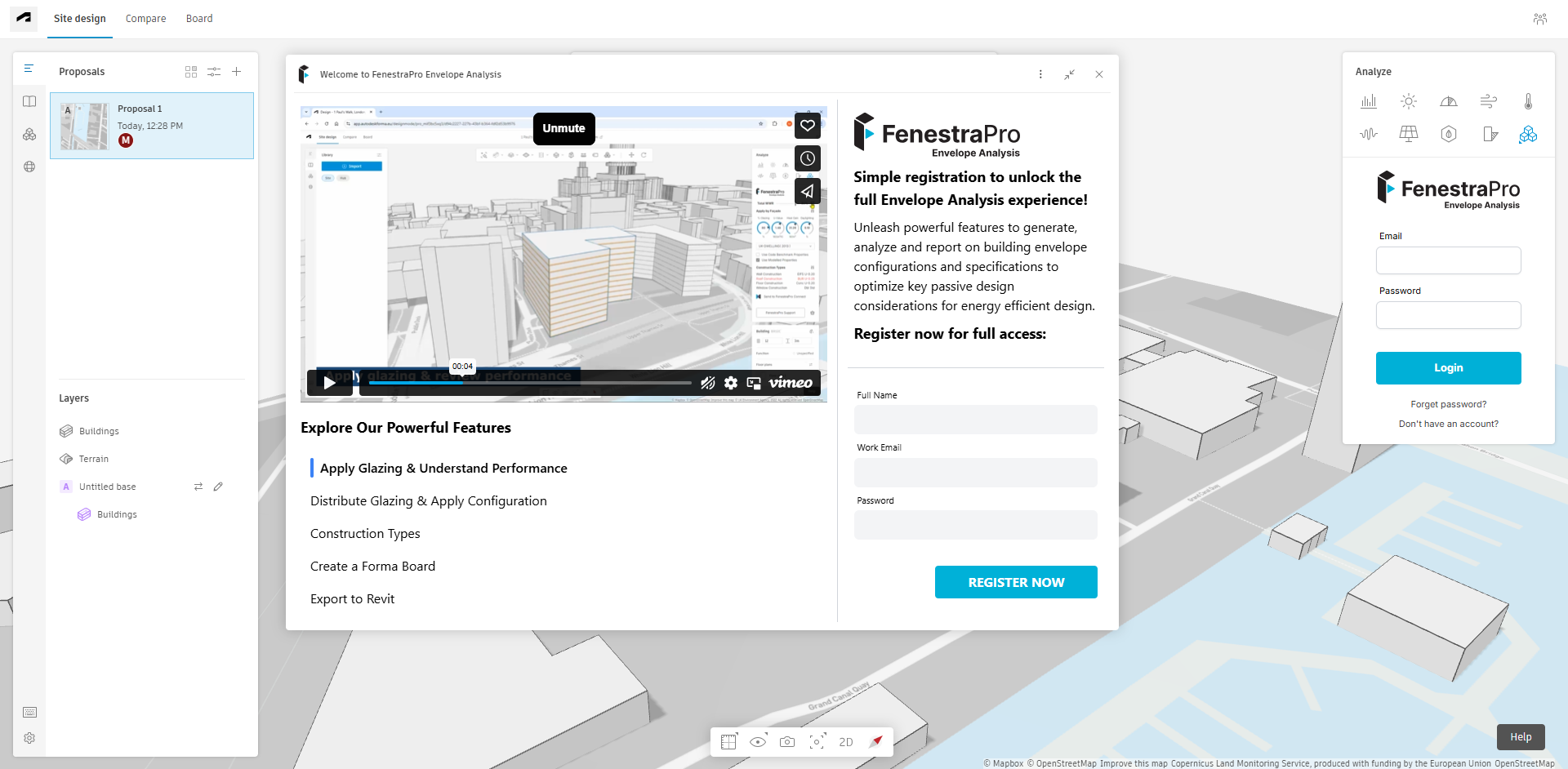Open the library book icon in sidebar
The image size is (1568, 769).
(29, 101)
